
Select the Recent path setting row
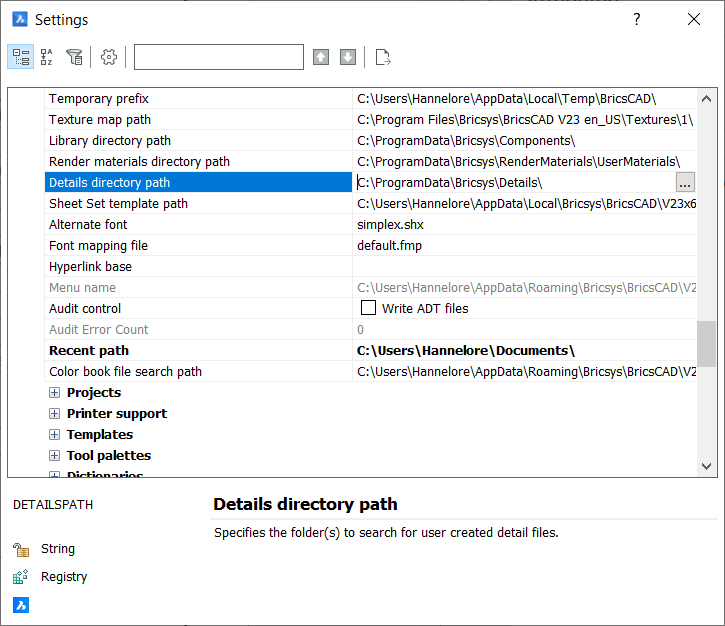[x=198, y=351]
